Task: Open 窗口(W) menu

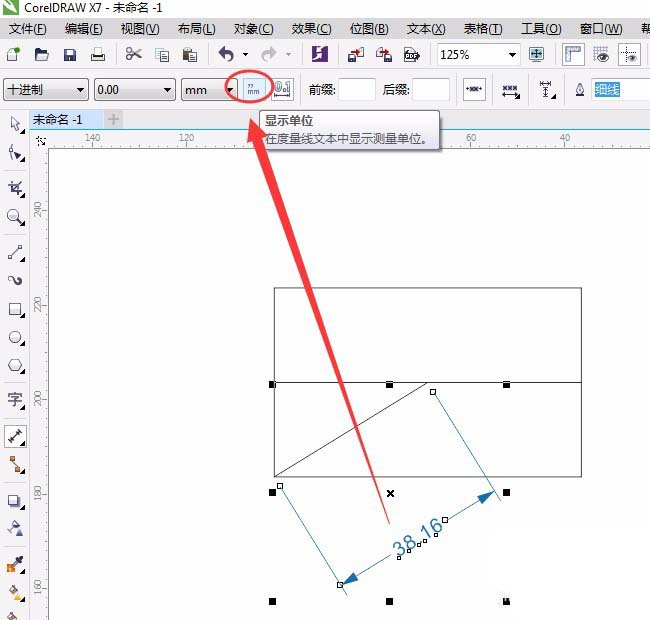Action: pos(601,29)
